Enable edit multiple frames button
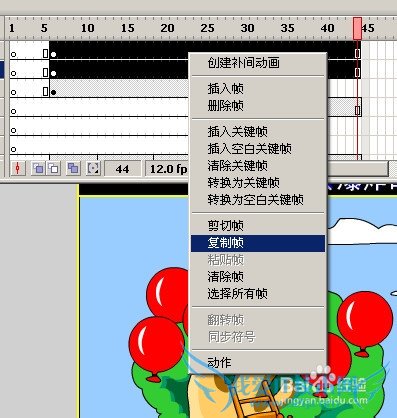 tap(73, 168)
